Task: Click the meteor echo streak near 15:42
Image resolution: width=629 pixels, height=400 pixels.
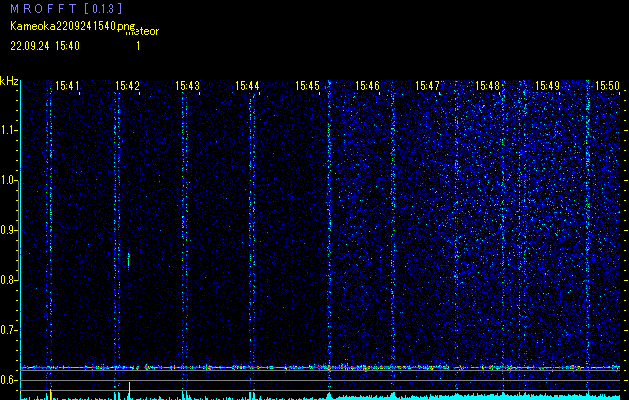Action: (129, 260)
